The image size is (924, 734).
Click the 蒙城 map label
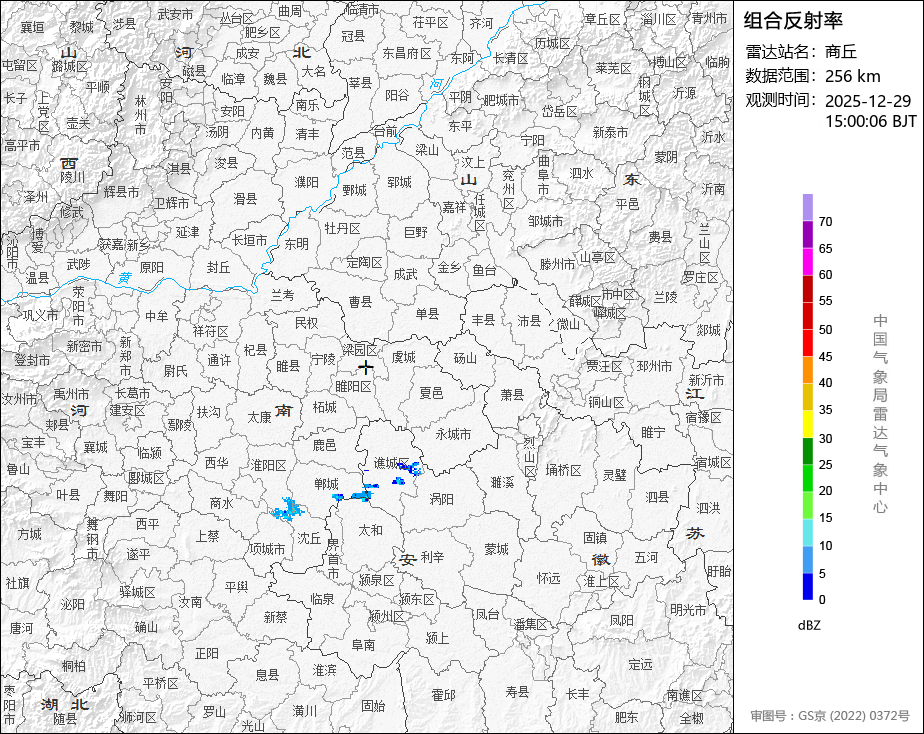(x=496, y=549)
